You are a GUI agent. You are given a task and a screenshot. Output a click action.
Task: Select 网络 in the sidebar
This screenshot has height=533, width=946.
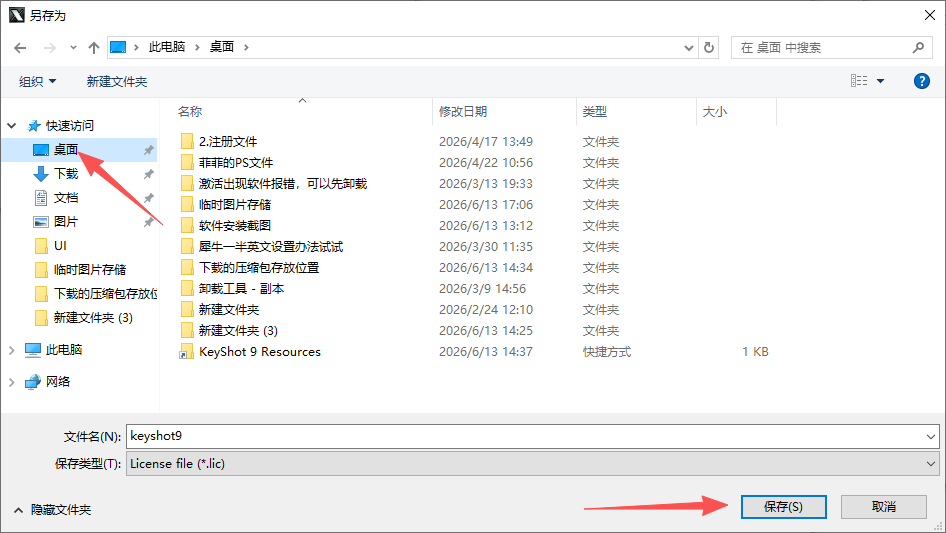[x=58, y=381]
